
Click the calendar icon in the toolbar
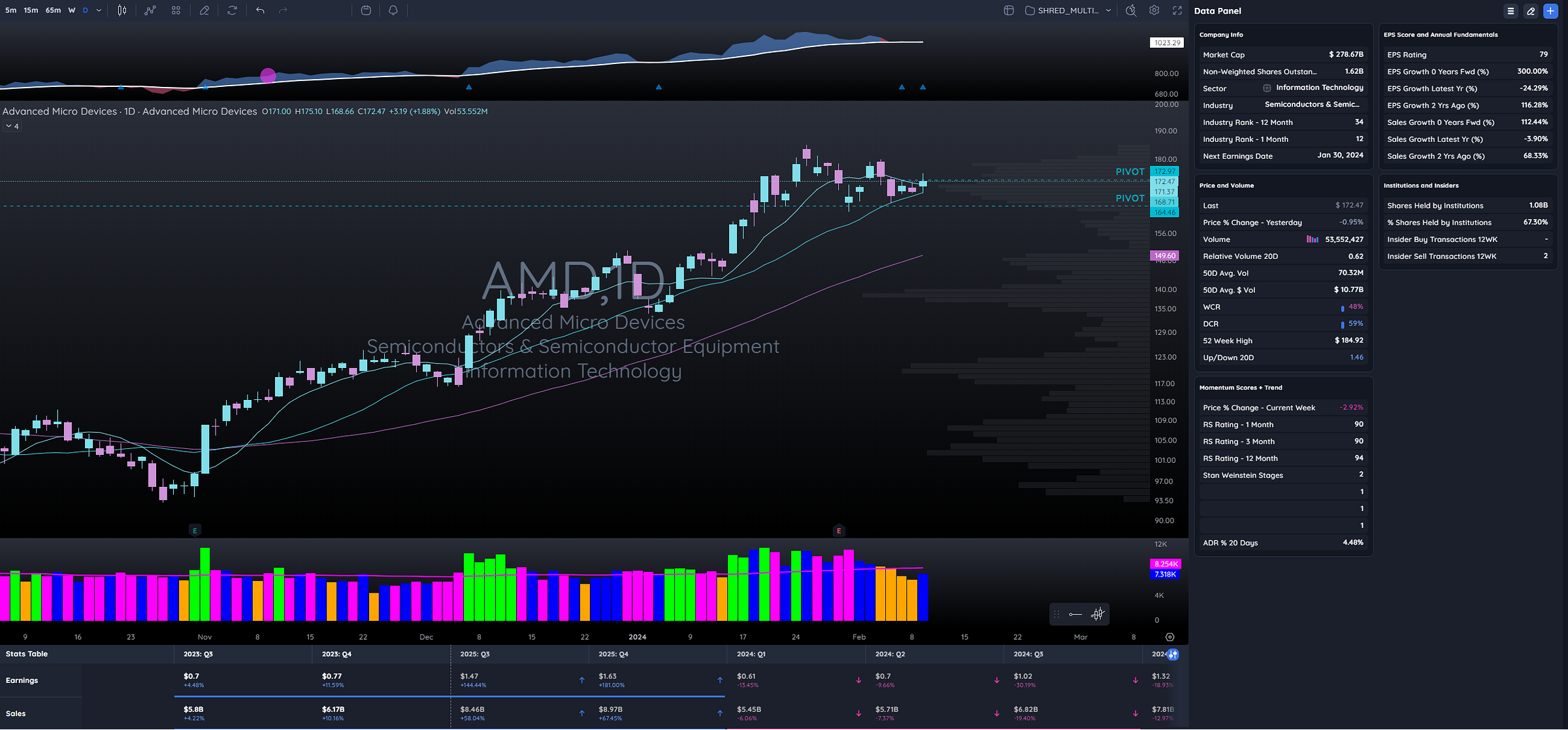366,10
